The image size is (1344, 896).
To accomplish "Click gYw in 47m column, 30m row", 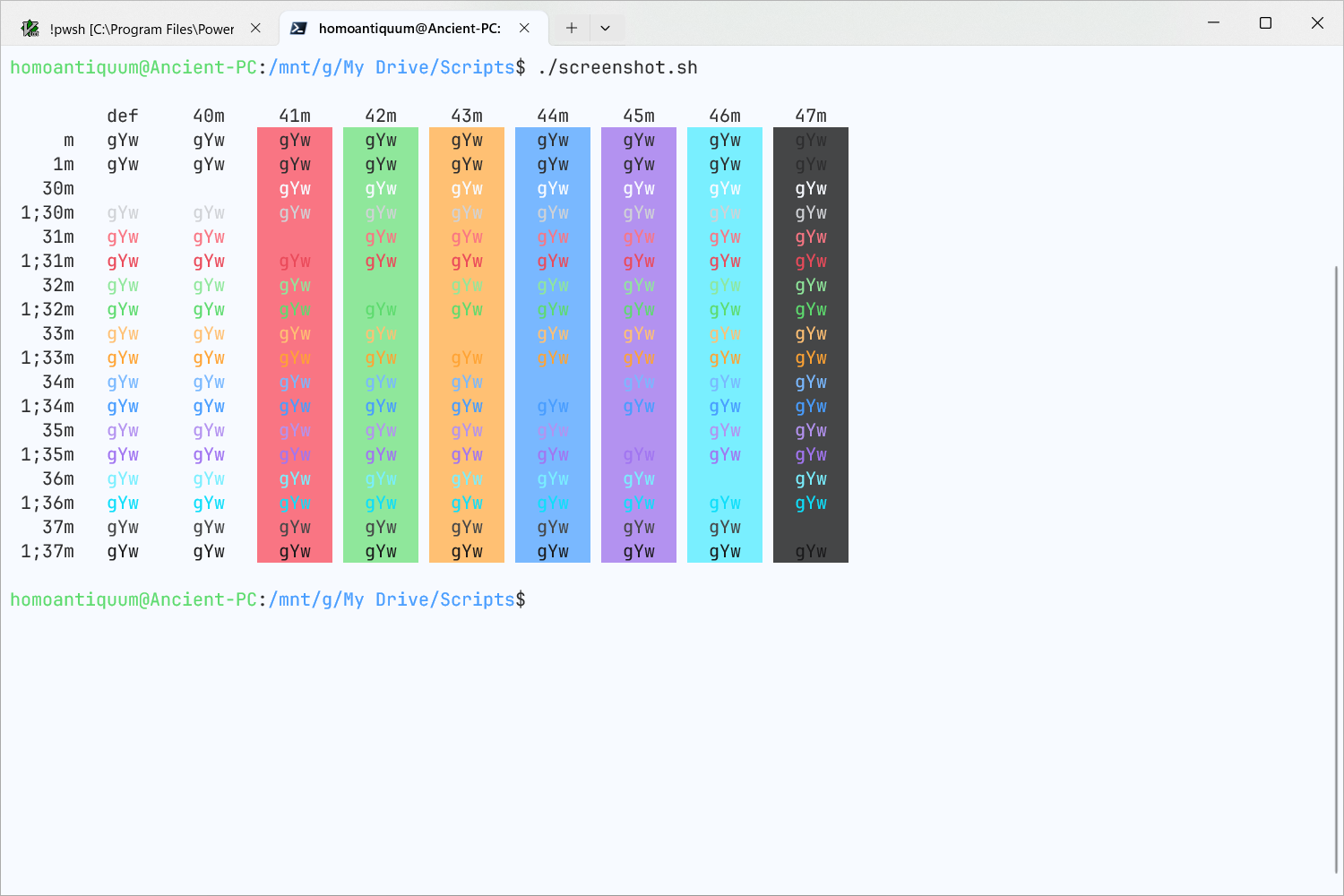I will click(x=811, y=190).
